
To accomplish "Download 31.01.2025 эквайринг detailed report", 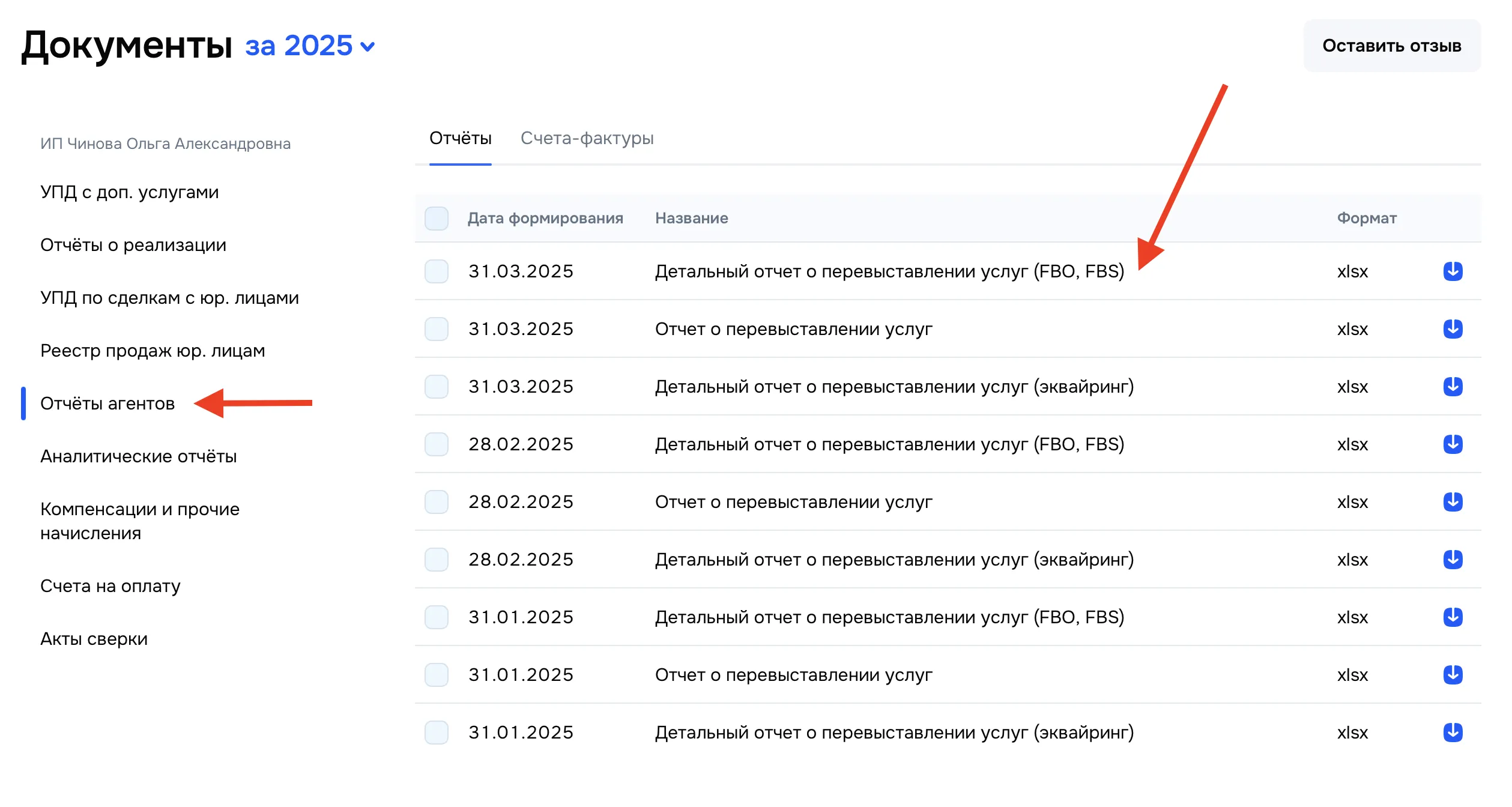I will pyautogui.click(x=1453, y=733).
